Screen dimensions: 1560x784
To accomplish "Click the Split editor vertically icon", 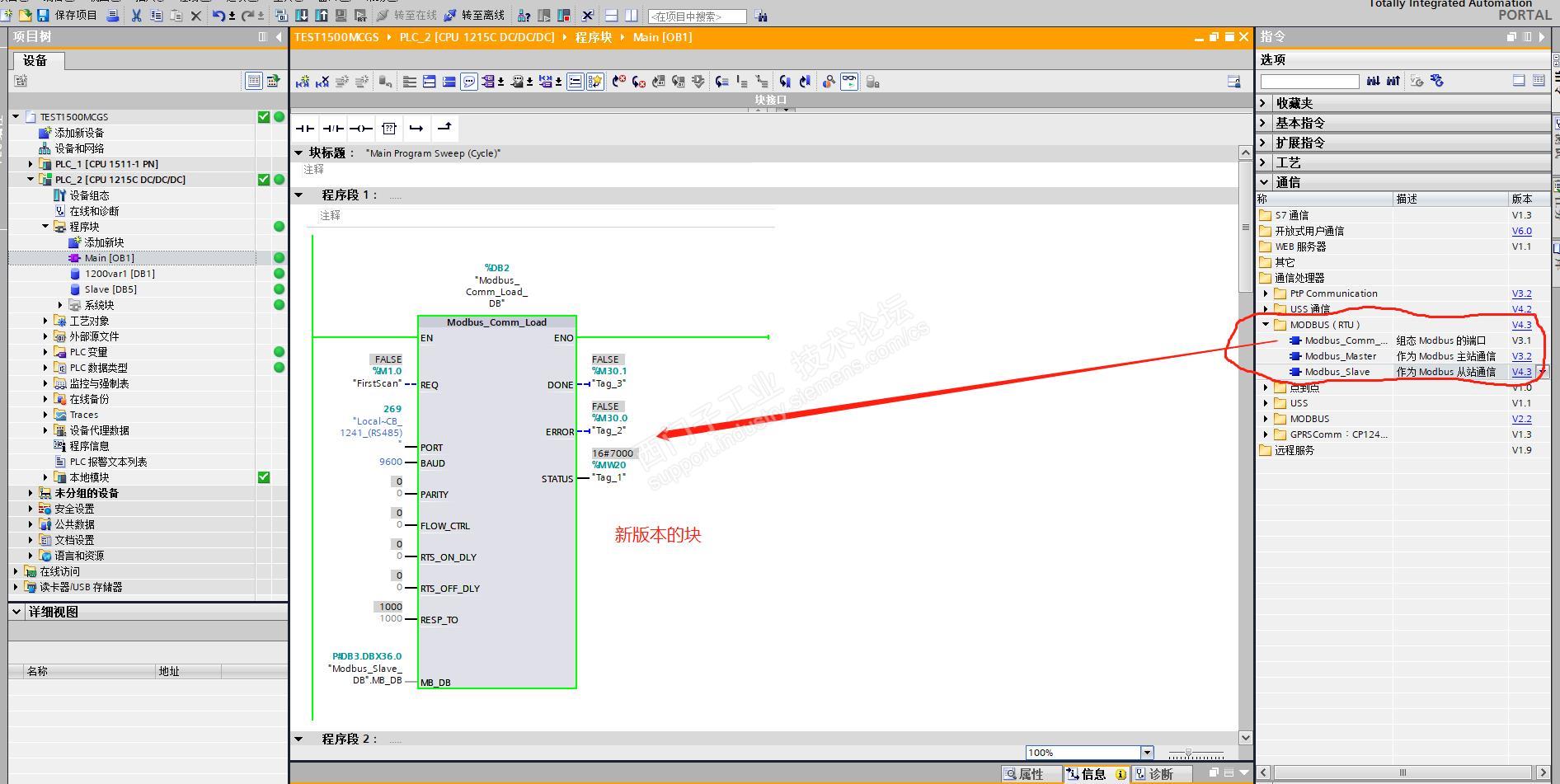I will [631, 15].
